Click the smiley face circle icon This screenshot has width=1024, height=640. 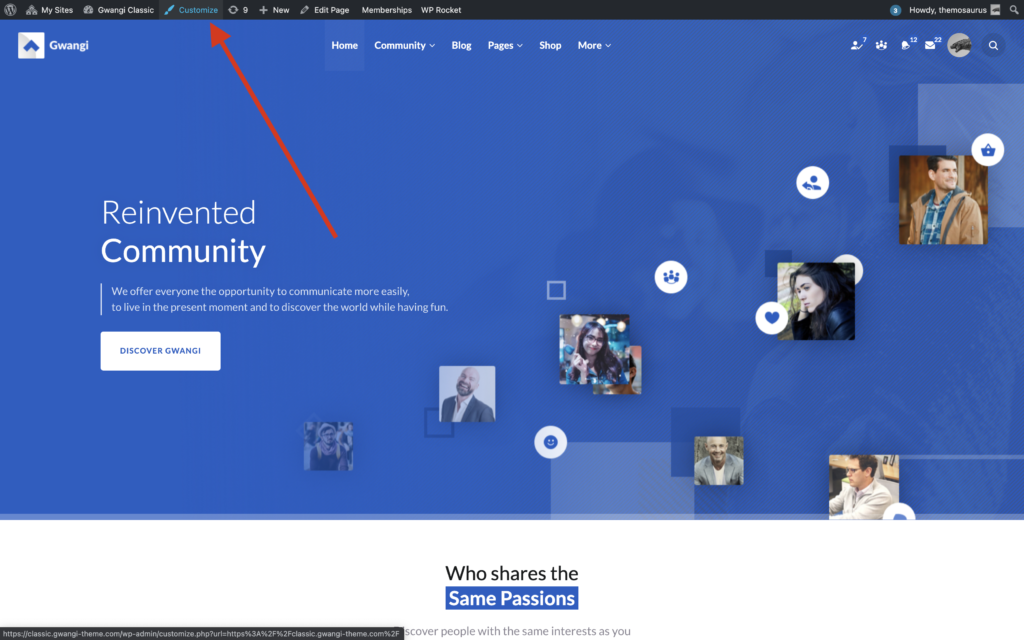coord(551,442)
